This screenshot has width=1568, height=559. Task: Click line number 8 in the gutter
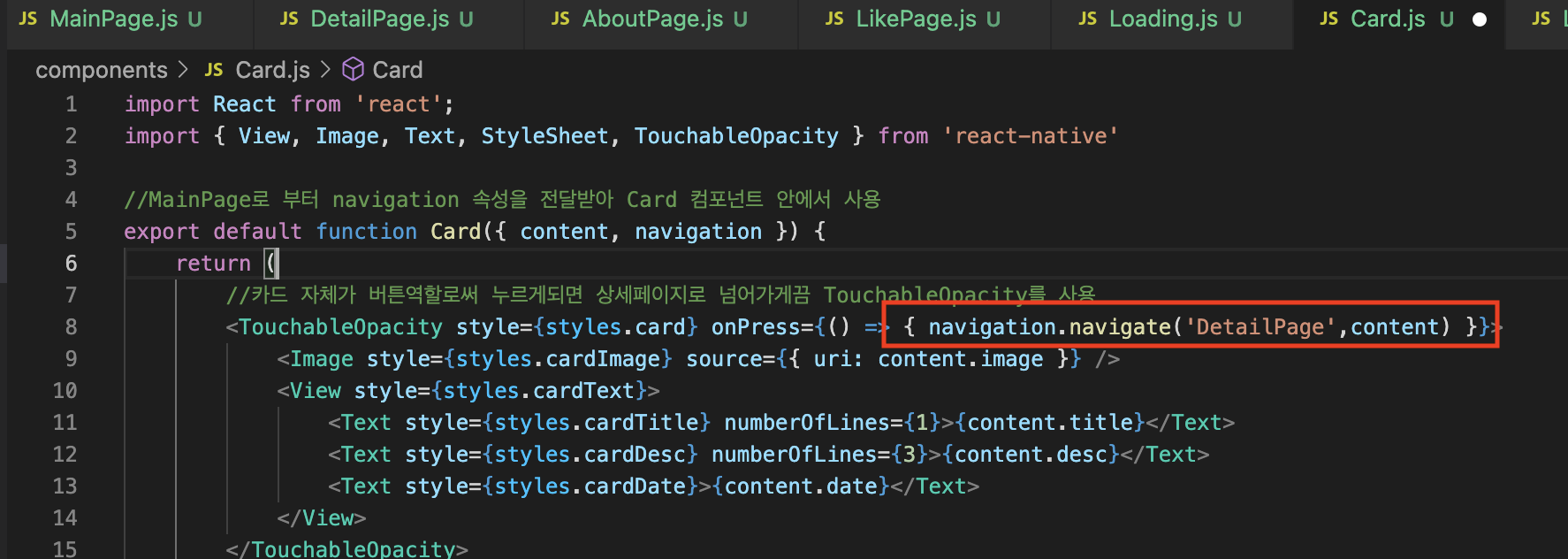point(72,327)
